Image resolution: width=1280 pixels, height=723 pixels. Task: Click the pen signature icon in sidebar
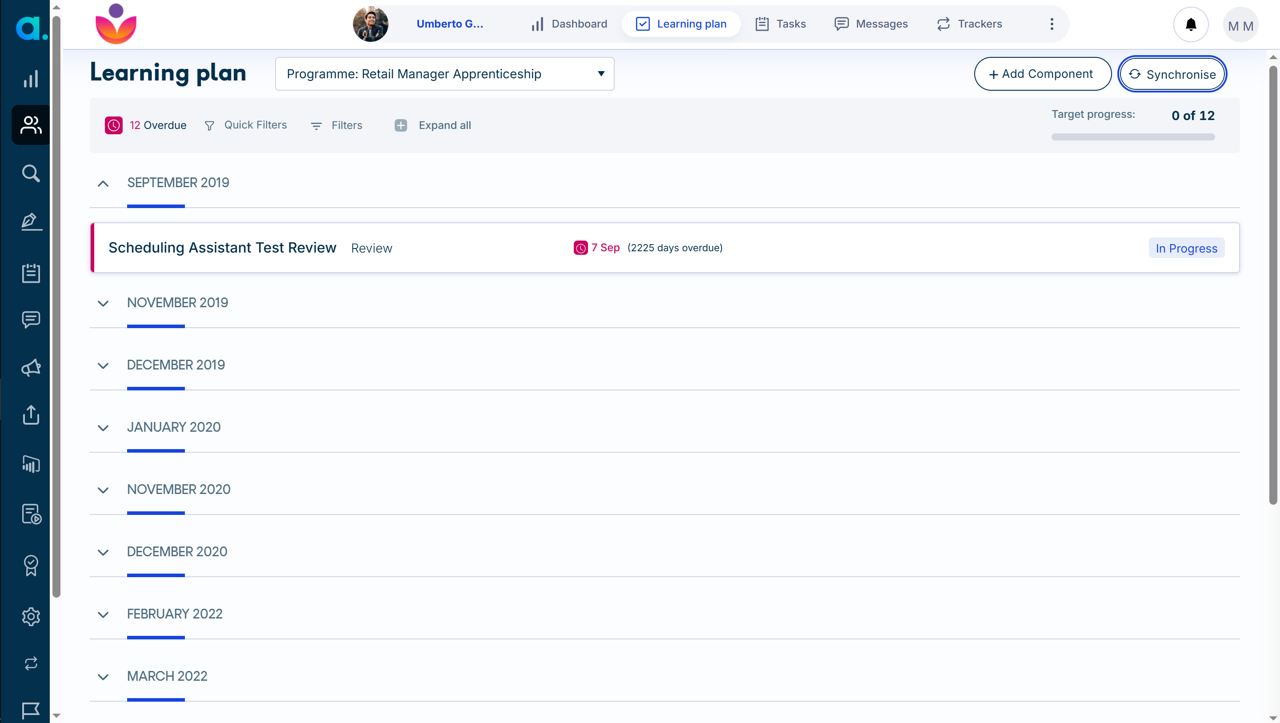[x=31, y=221]
